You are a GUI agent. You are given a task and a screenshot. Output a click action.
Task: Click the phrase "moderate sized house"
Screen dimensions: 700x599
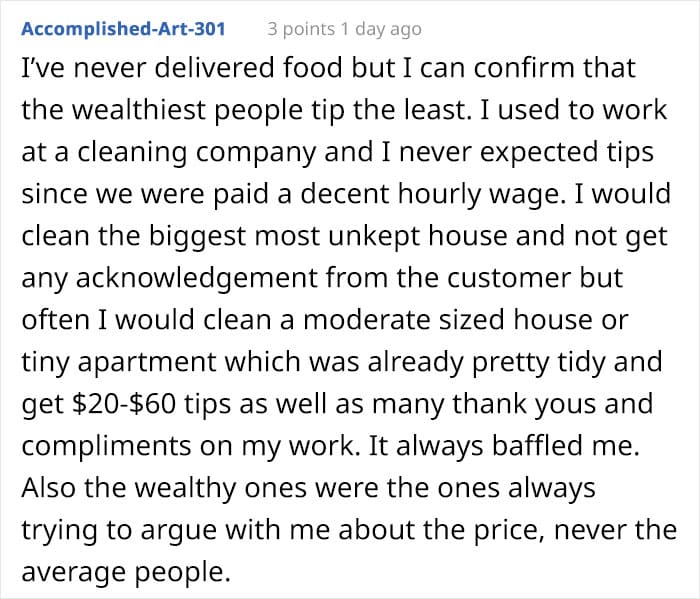(x=448, y=320)
